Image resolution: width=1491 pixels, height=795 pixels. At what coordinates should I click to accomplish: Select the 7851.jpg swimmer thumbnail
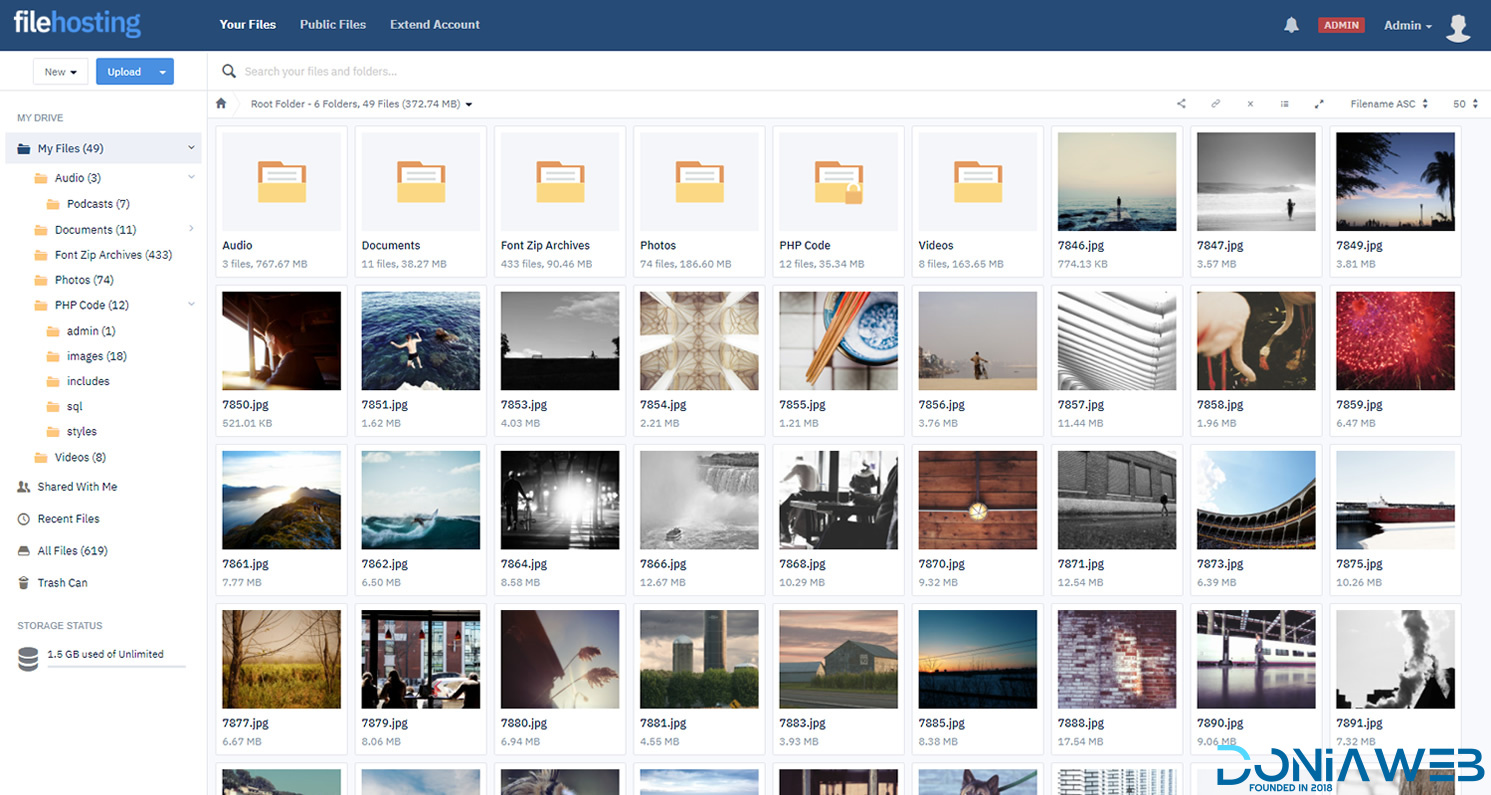tap(421, 341)
